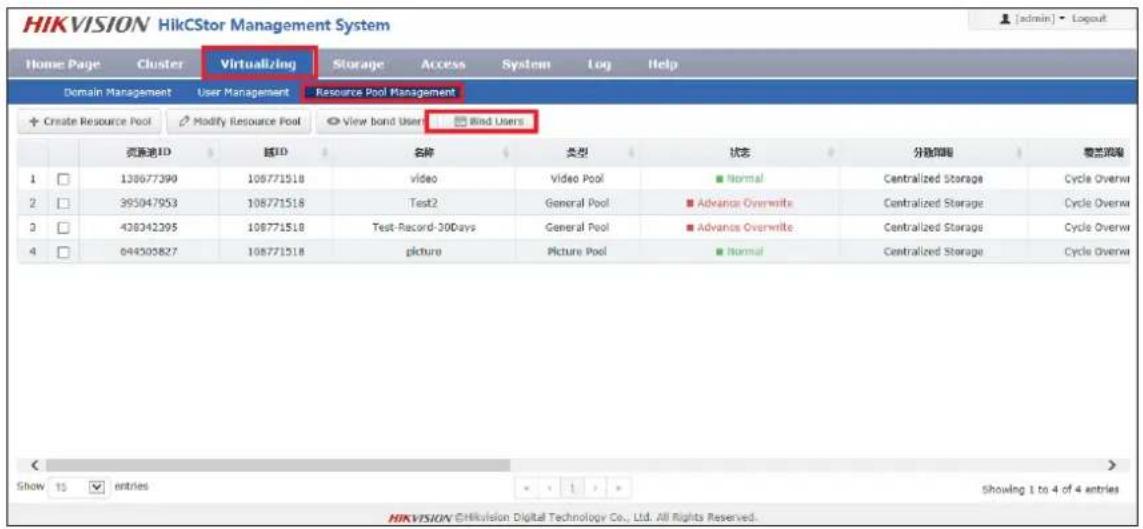The image size is (1143, 529).
Task: Sort by type column arrow
Action: pyautogui.click(x=630, y=152)
